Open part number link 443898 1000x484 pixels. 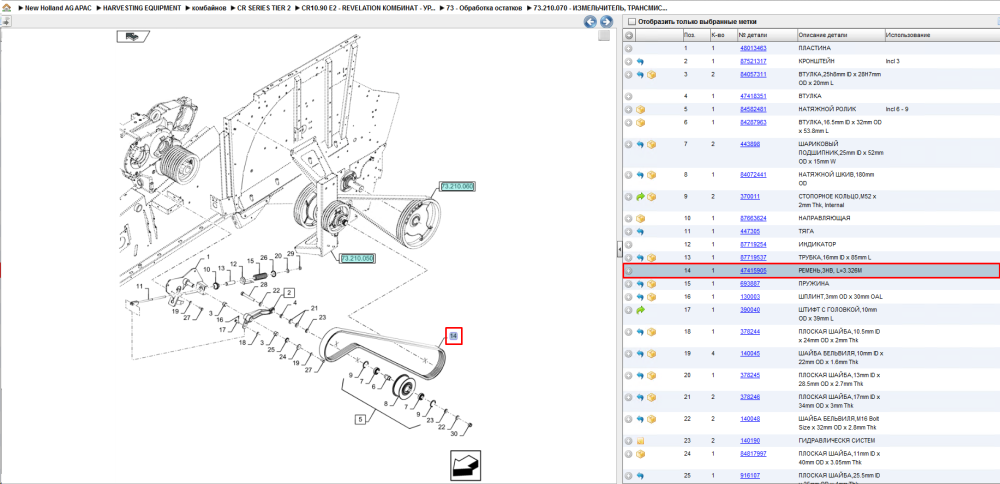(x=749, y=145)
